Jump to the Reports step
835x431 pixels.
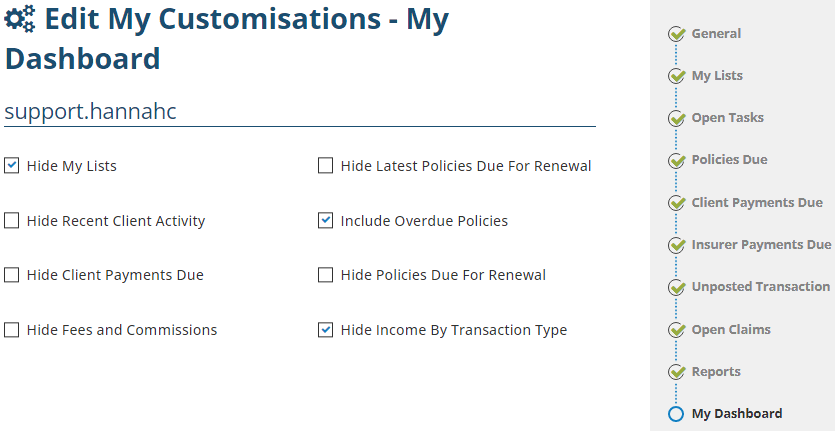click(716, 372)
